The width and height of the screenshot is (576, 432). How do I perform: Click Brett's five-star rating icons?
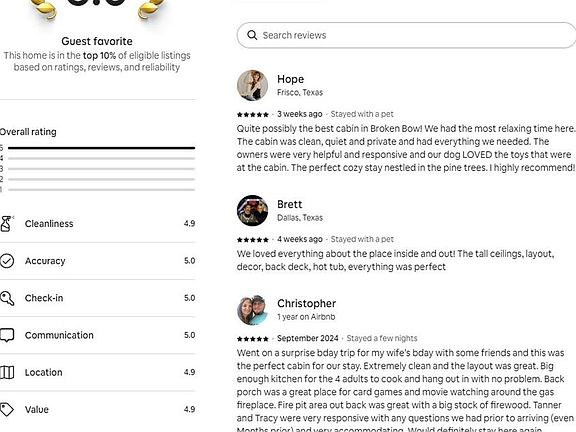click(x=253, y=240)
